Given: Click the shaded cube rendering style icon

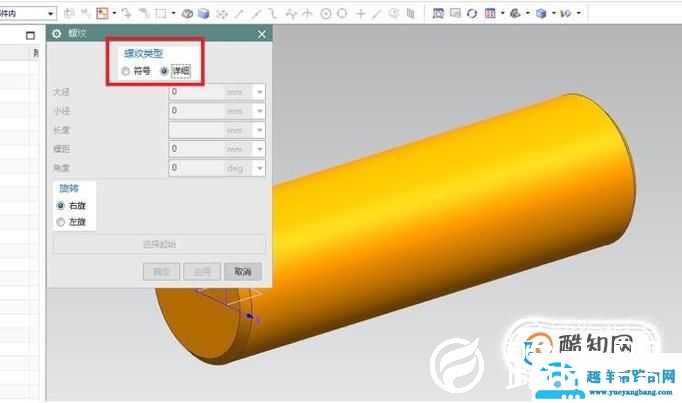Looking at the screenshot, I should [x=541, y=14].
